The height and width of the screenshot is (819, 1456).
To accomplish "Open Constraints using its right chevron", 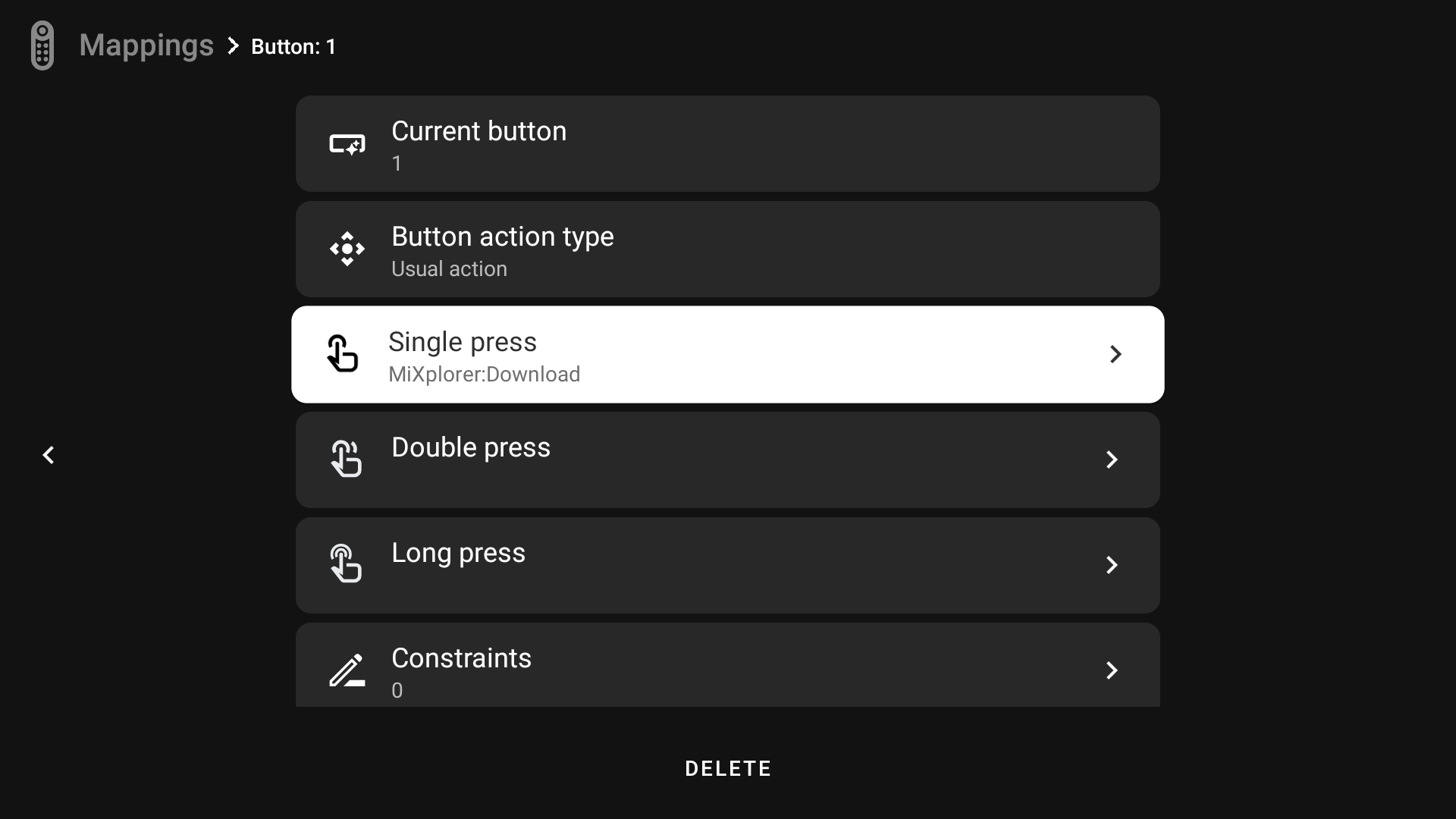I will [x=1112, y=670].
